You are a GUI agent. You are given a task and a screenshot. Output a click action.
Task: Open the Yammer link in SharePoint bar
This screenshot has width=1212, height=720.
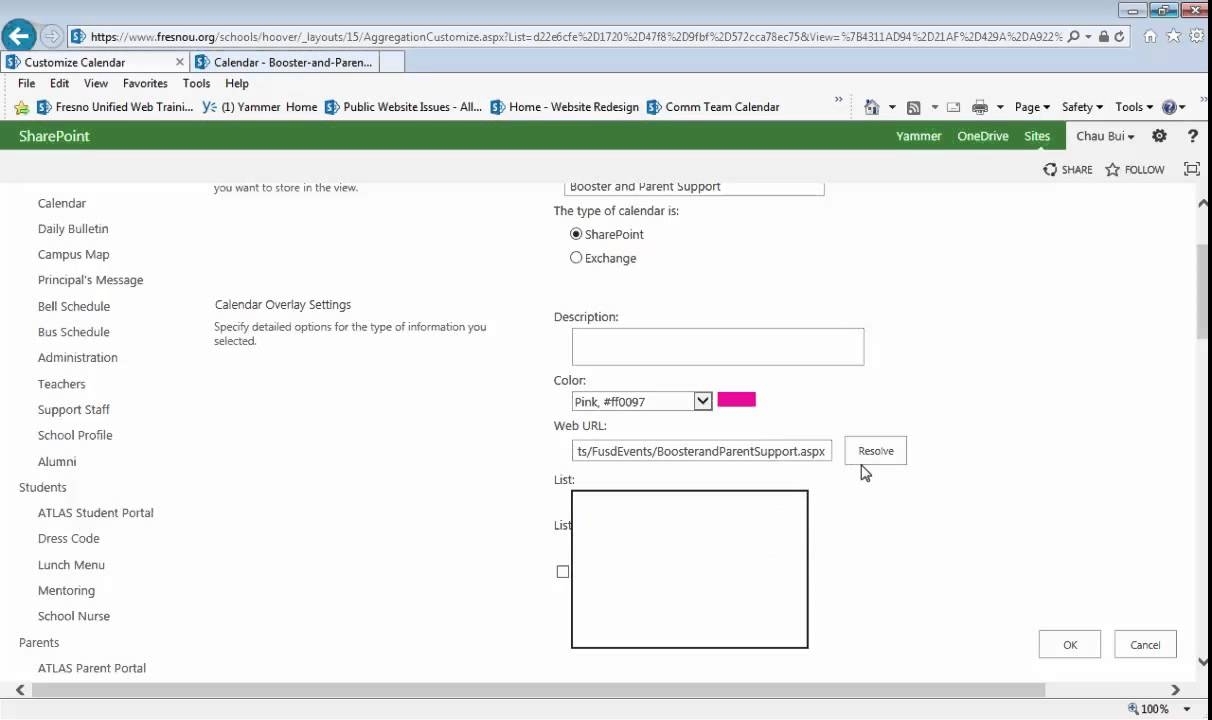point(918,136)
